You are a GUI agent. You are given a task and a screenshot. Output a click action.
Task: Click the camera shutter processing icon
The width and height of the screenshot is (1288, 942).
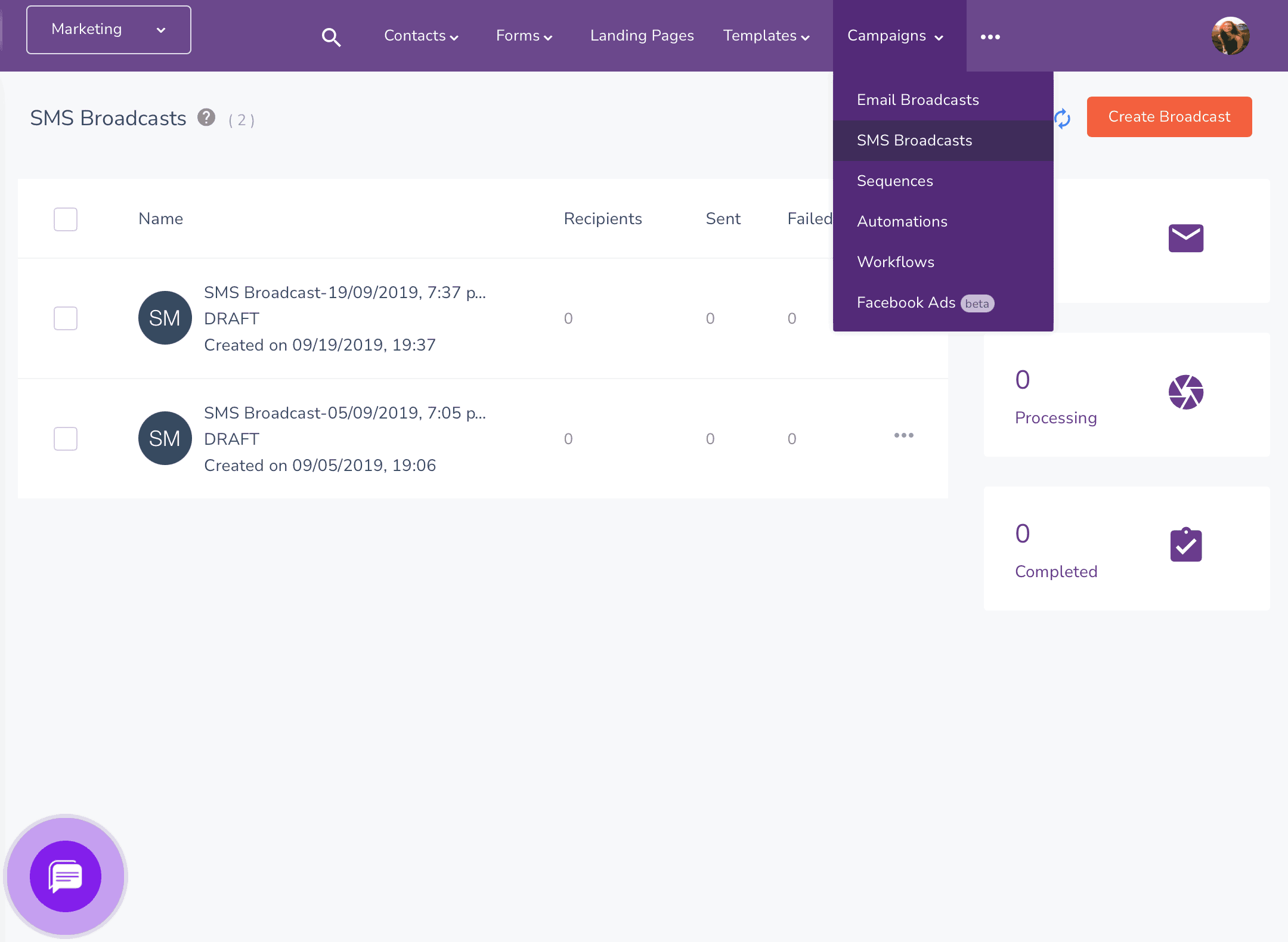[1186, 392]
